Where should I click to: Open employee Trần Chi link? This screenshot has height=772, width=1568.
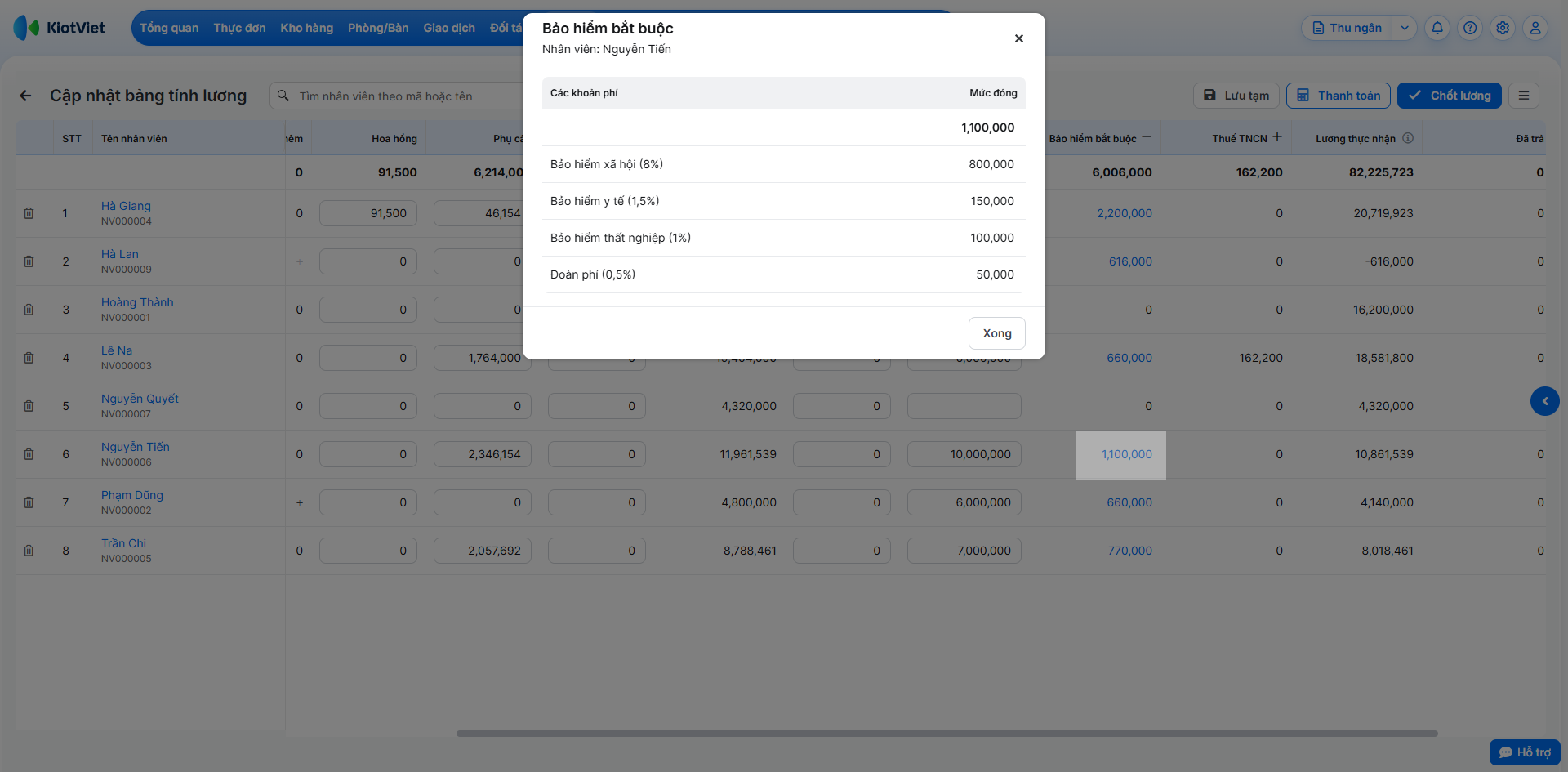[x=124, y=543]
